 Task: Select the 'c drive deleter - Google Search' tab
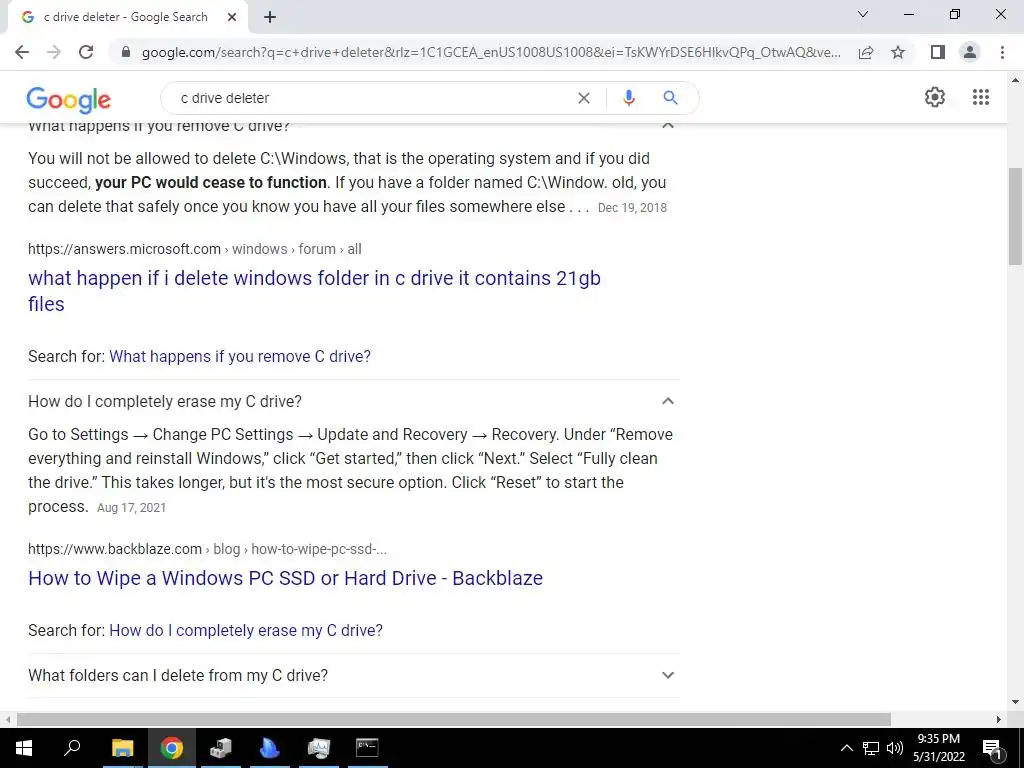pyautogui.click(x=125, y=18)
